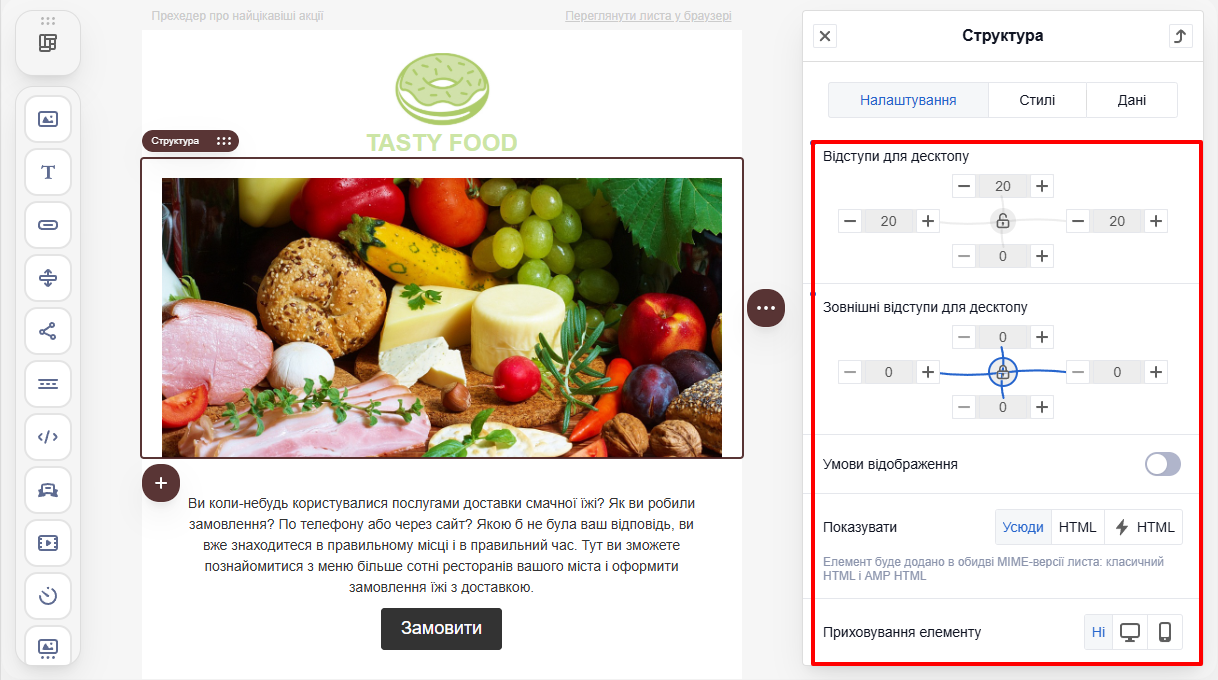
Task: Select the Spacer block icon
Action: (x=48, y=278)
